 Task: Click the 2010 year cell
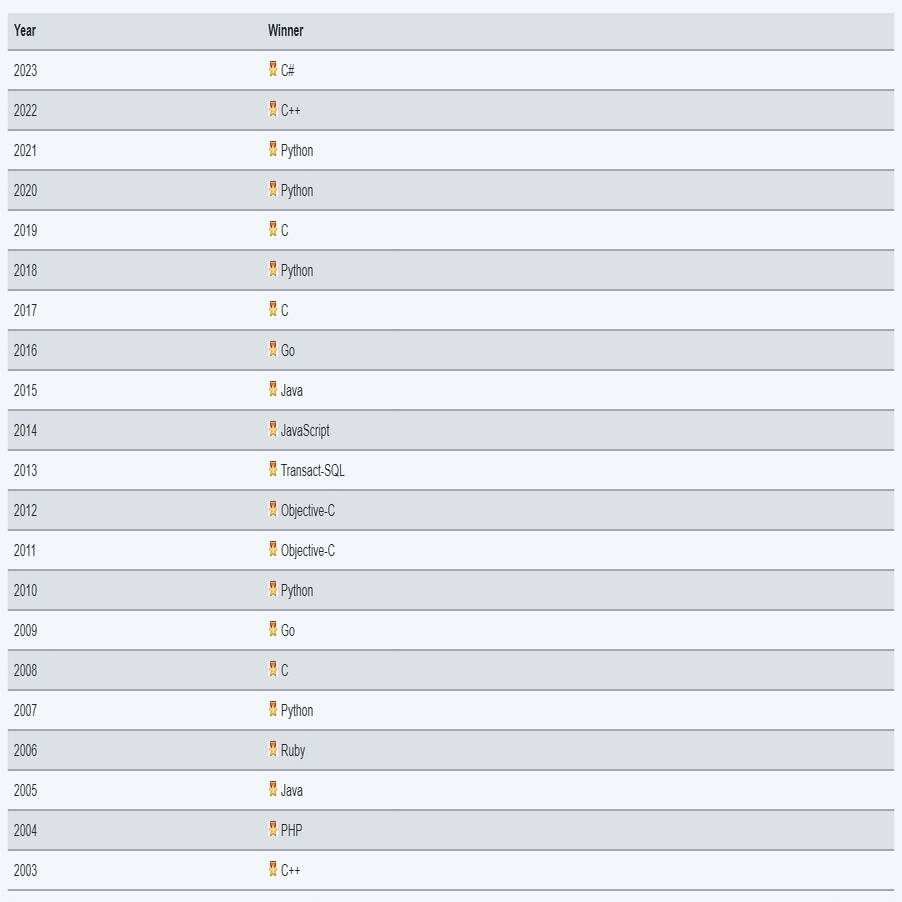coord(25,590)
